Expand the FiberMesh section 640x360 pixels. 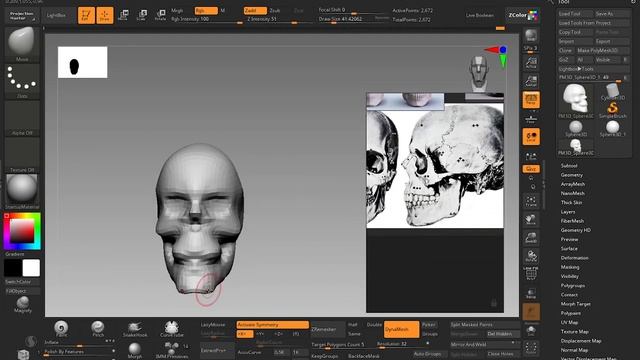(572, 221)
